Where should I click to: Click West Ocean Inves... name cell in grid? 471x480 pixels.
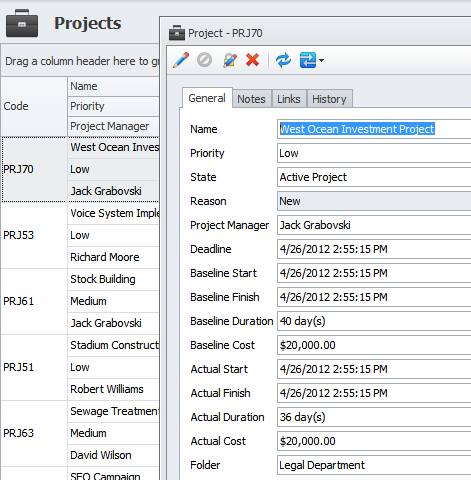[x=113, y=147]
